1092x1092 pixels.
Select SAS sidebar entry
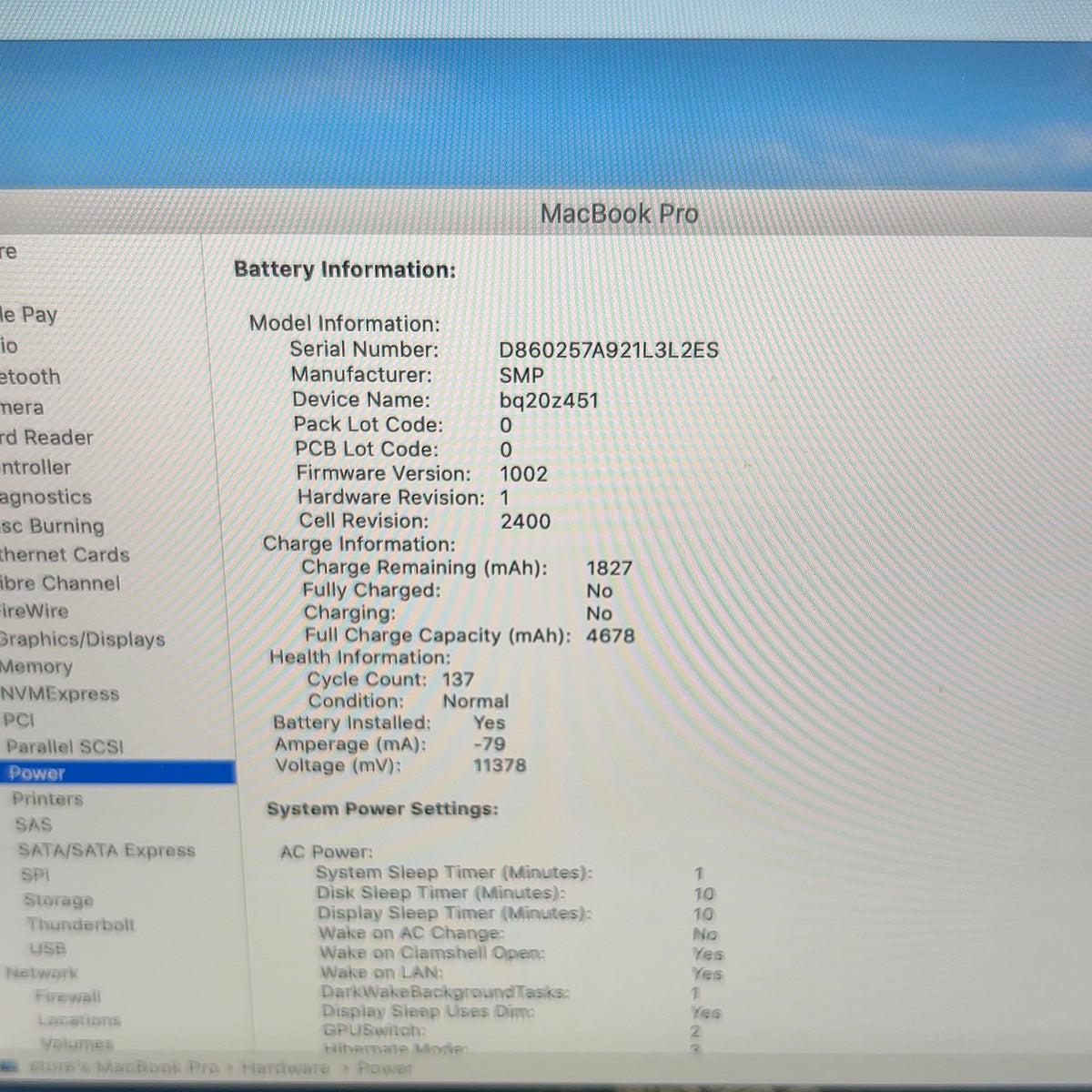pos(33,824)
